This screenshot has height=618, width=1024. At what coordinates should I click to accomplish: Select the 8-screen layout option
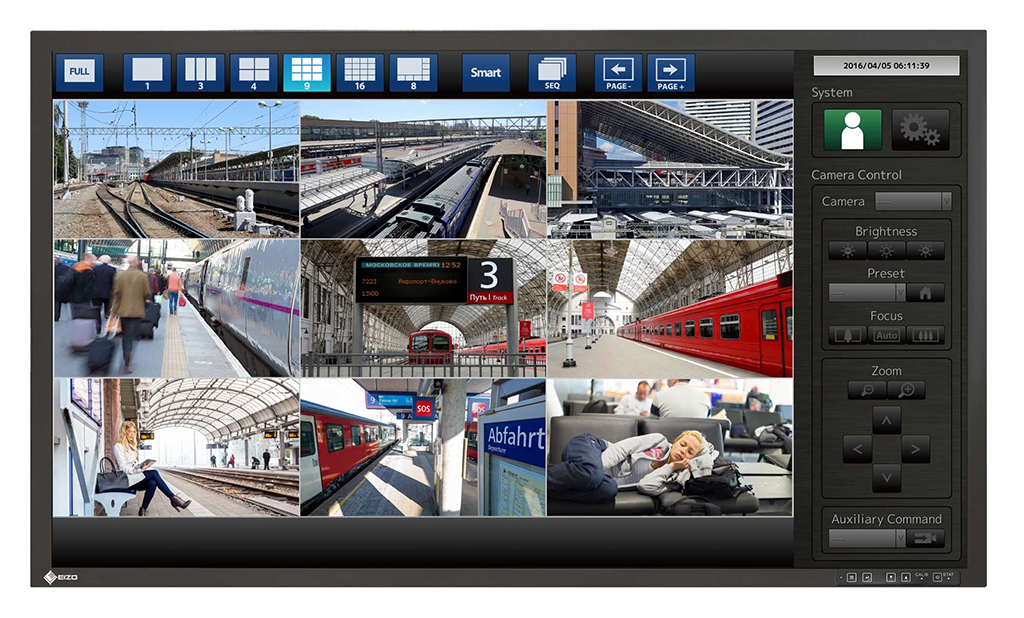click(413, 72)
